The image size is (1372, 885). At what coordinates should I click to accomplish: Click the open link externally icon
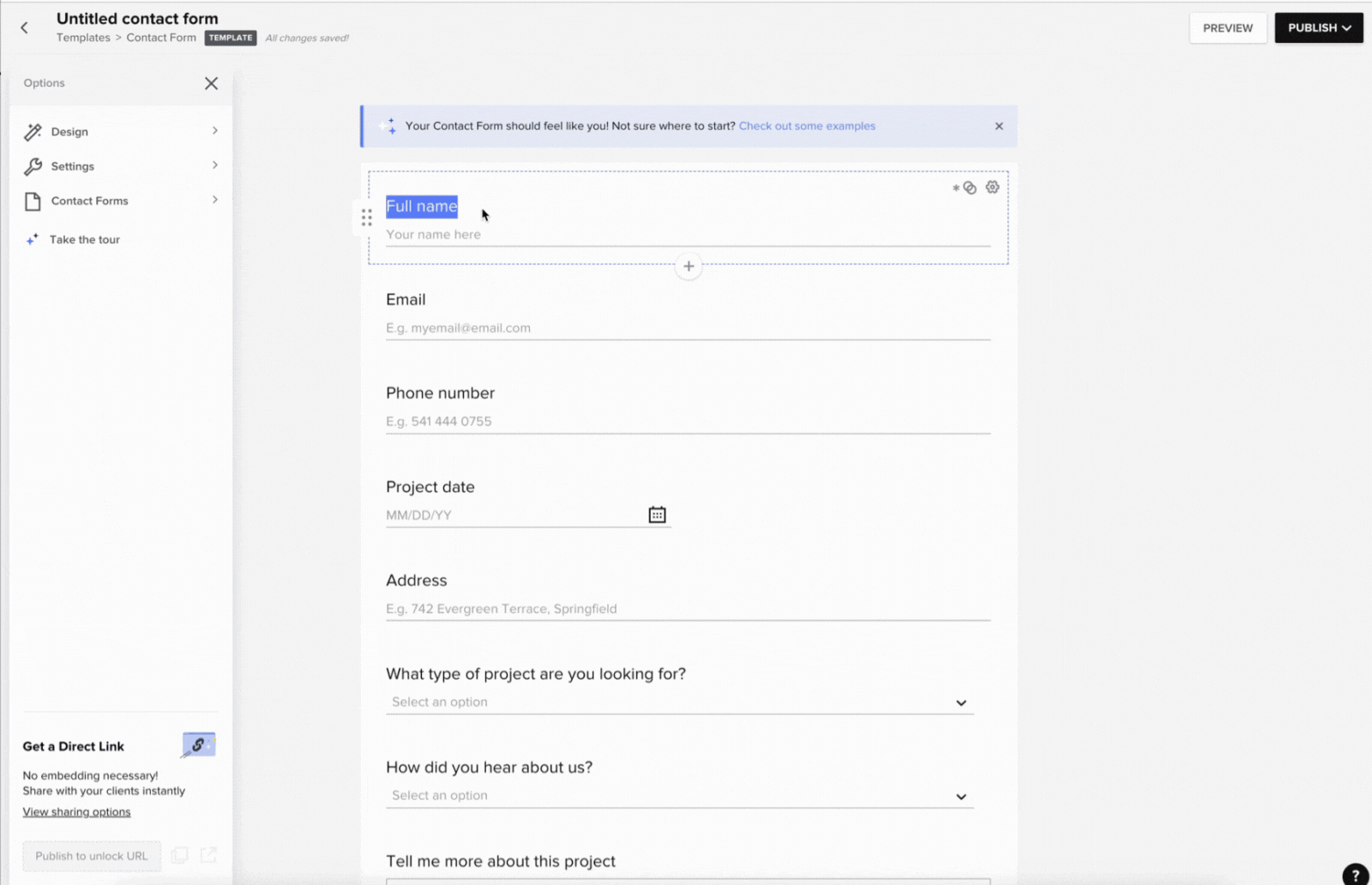(x=208, y=855)
